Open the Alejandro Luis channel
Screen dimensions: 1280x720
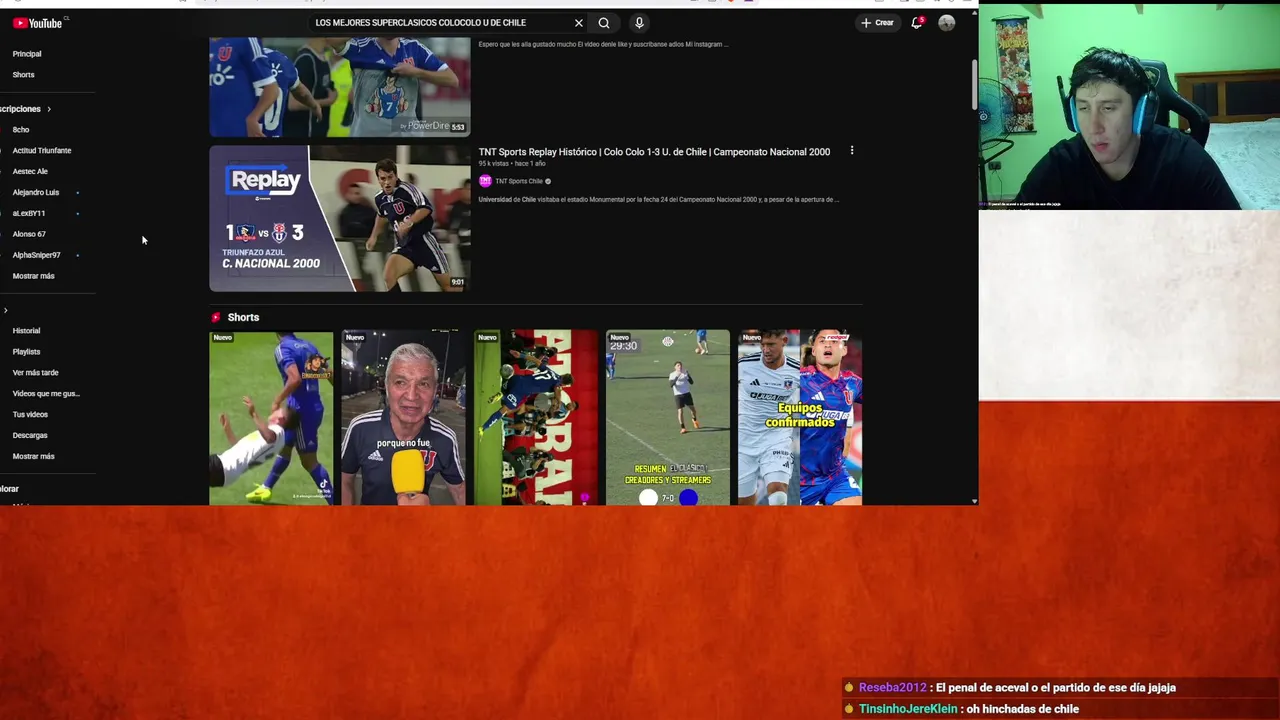36,192
